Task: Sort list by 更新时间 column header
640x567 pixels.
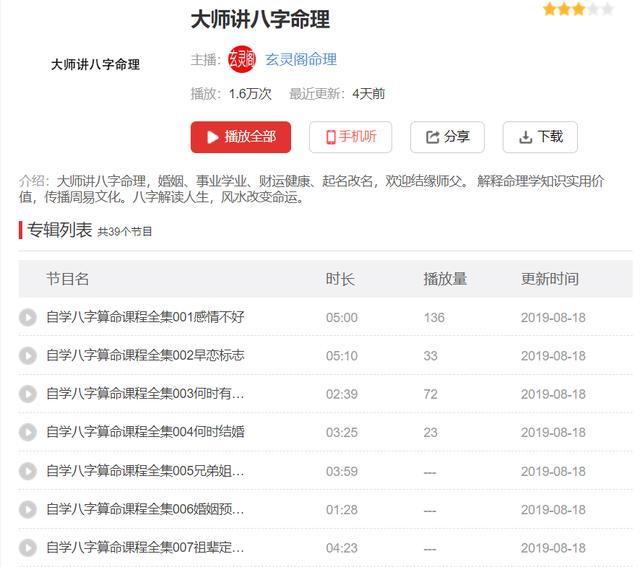Action: 549,279
